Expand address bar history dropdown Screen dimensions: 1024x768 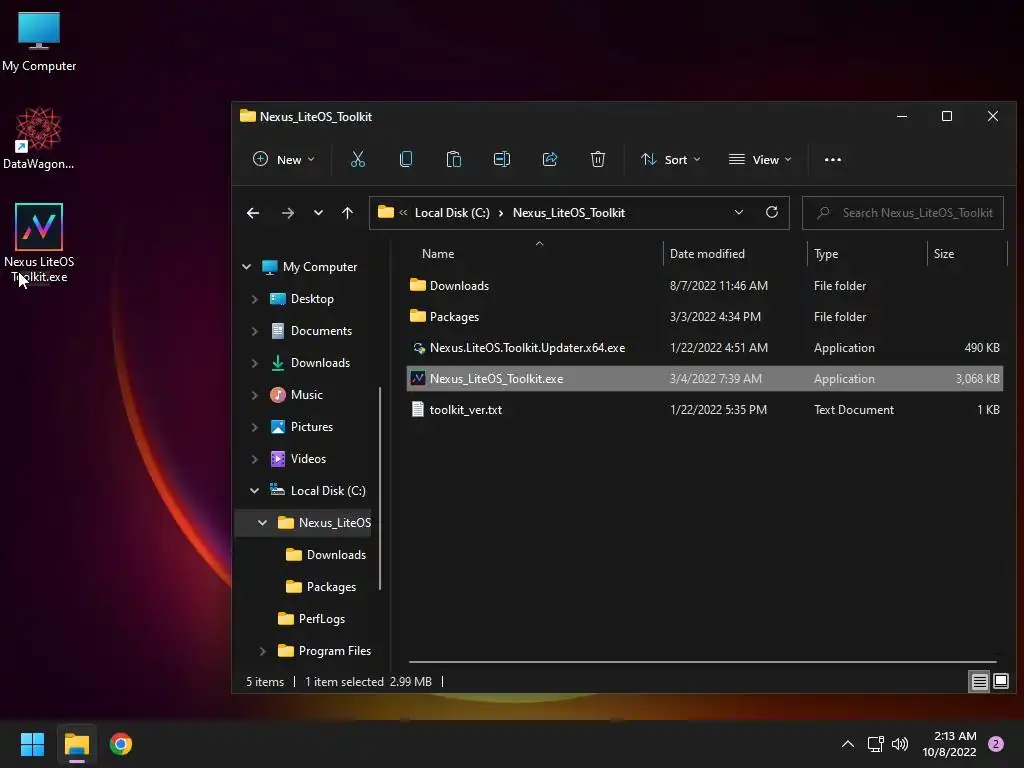739,212
